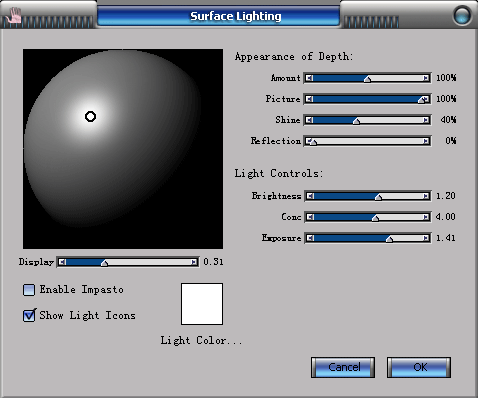Click the Amount slider's left arrow
478x398 pixels.
coord(310,78)
